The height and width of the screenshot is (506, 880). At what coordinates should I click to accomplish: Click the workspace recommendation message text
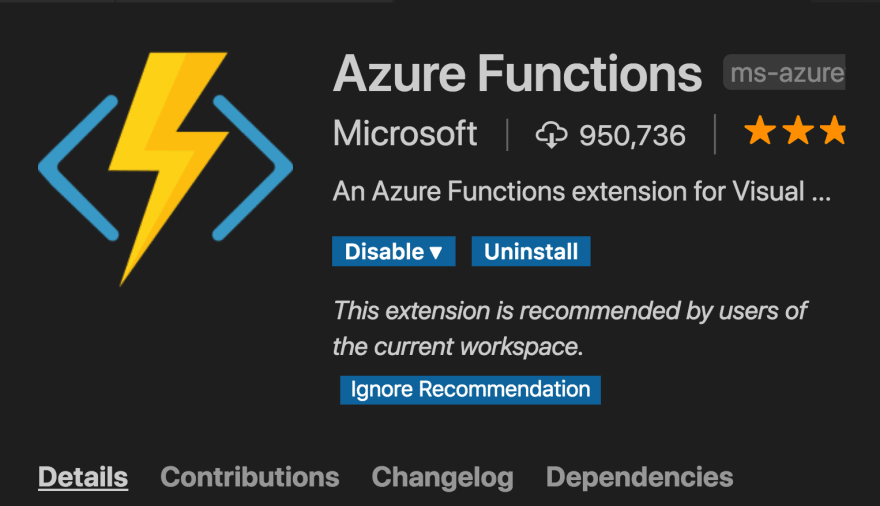click(570, 329)
